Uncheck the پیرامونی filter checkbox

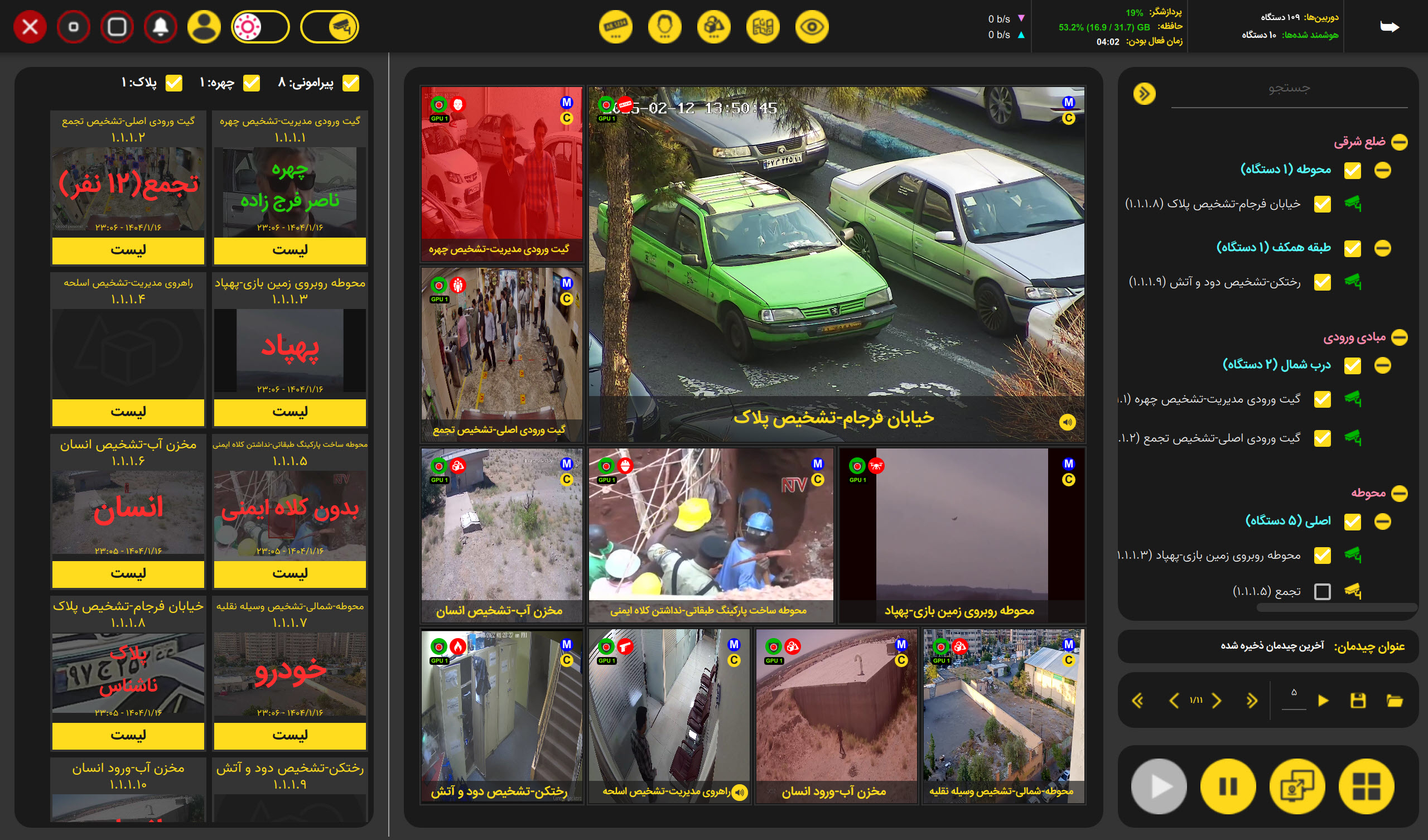[x=351, y=83]
